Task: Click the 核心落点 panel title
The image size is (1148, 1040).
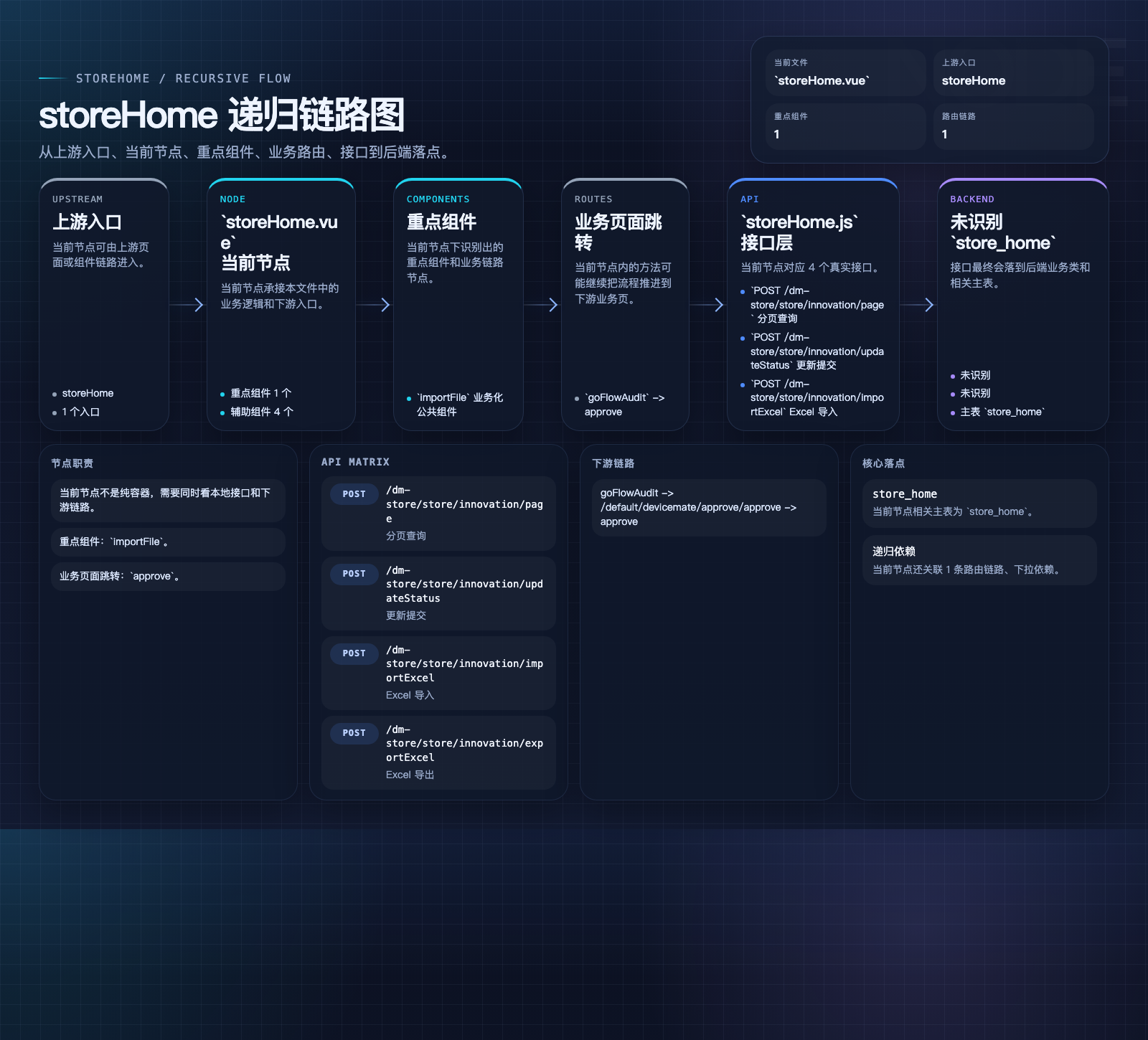Action: pyautogui.click(x=883, y=463)
